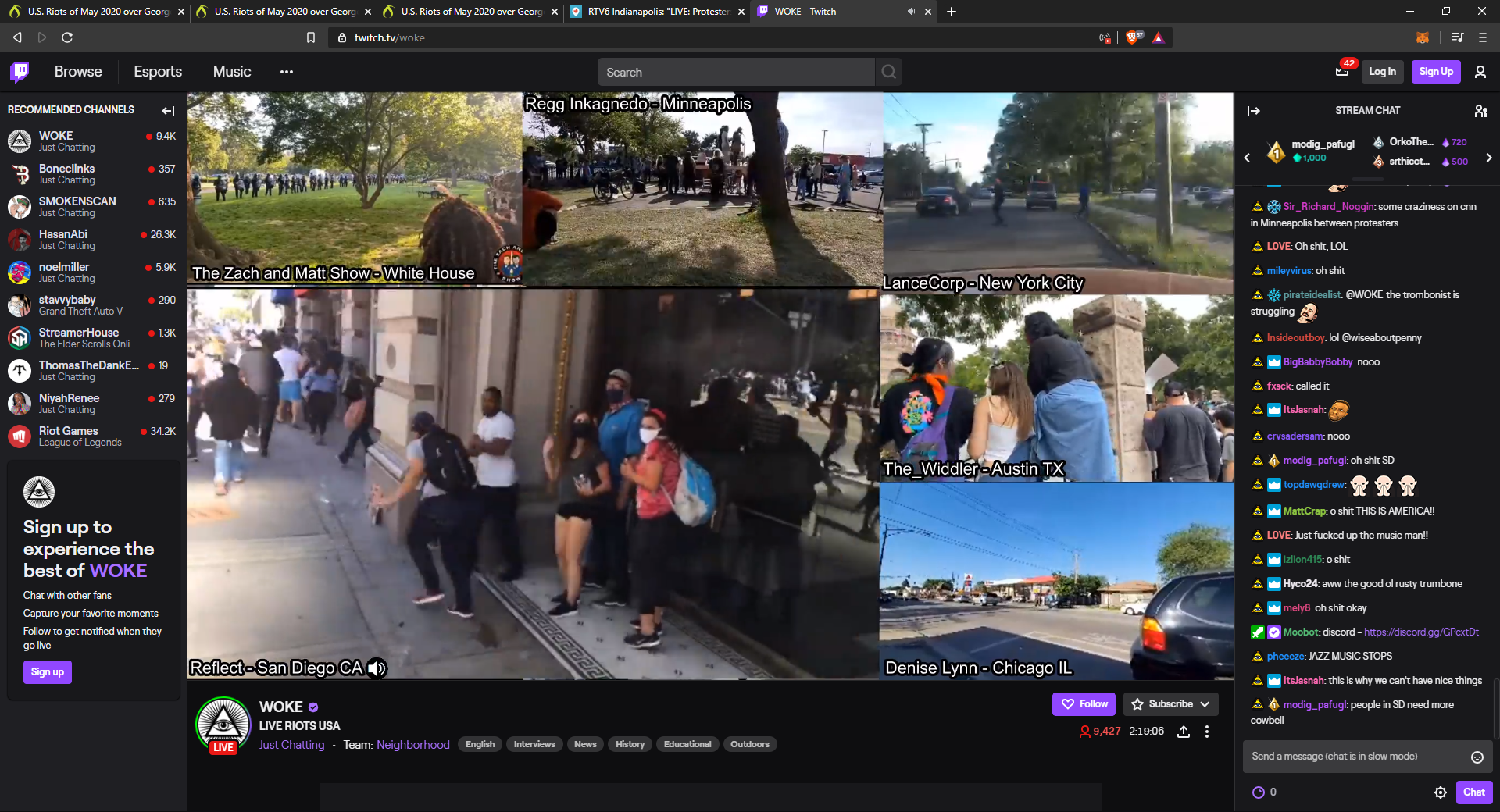The height and width of the screenshot is (812, 1500).
Task: Open Boneclinks recommended channel
Action: click(x=92, y=174)
